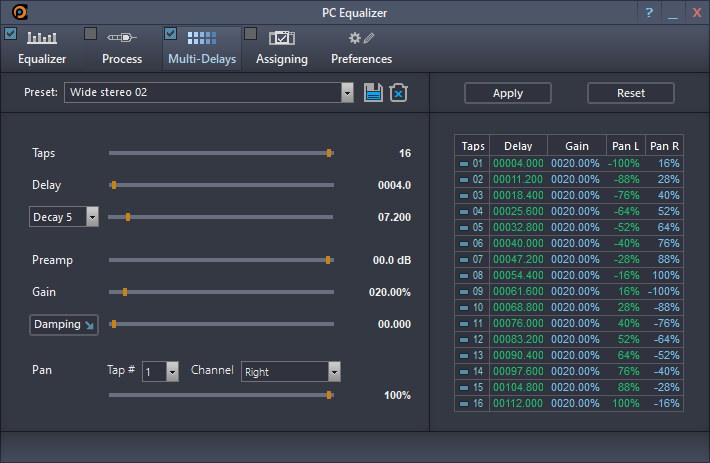Open the Tap # dropdown
The image size is (710, 463).
172,372
